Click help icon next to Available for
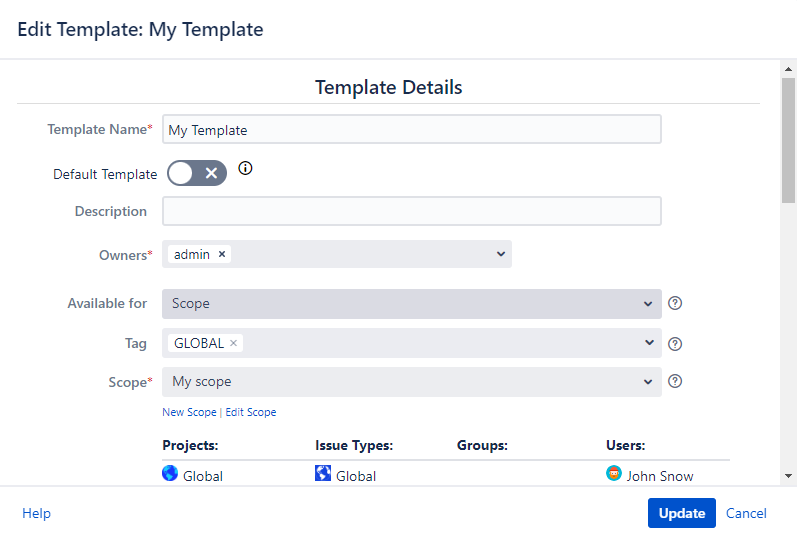Screen dimensions: 797x533 675,303
